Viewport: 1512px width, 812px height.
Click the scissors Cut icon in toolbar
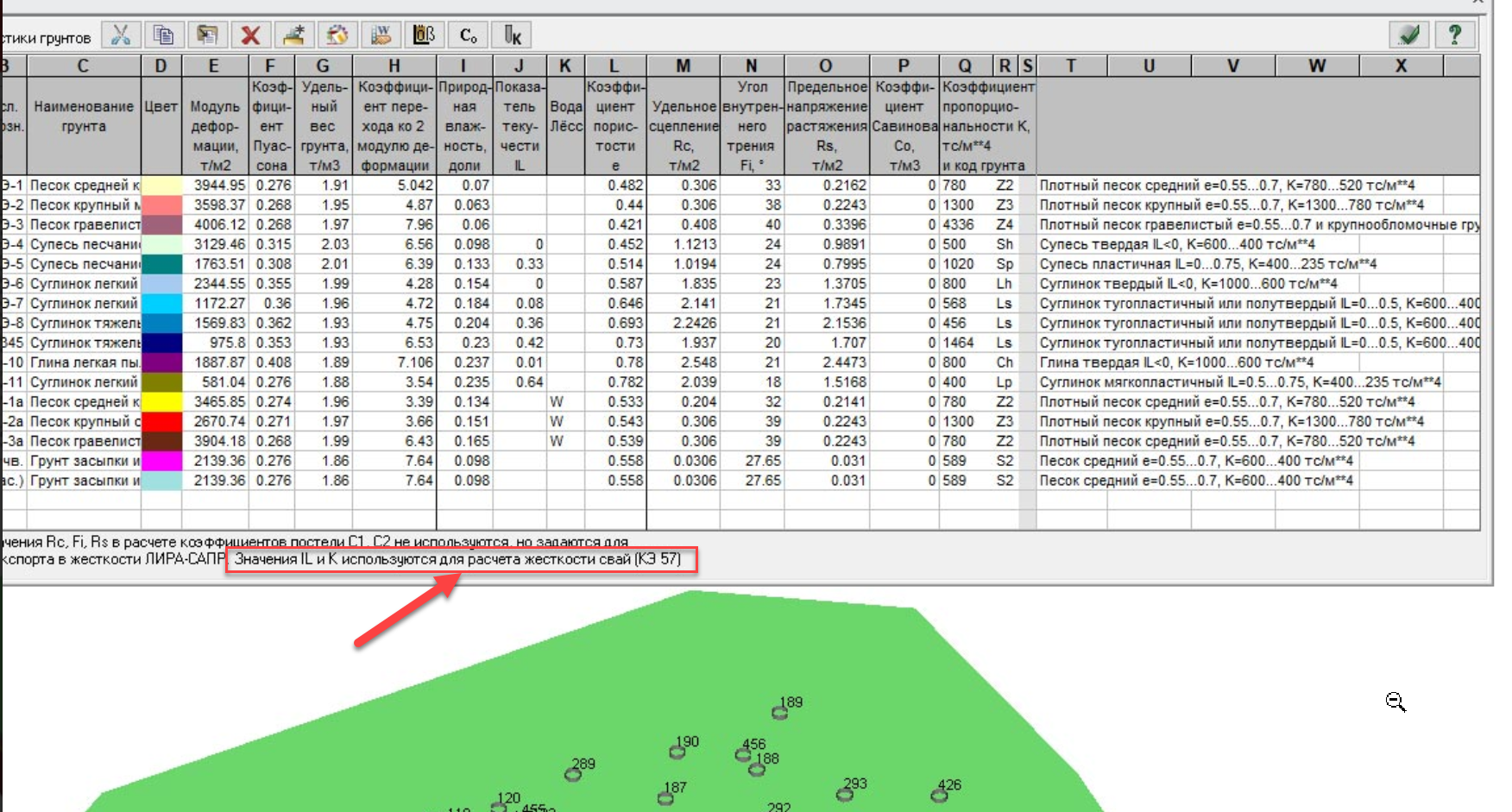121,35
